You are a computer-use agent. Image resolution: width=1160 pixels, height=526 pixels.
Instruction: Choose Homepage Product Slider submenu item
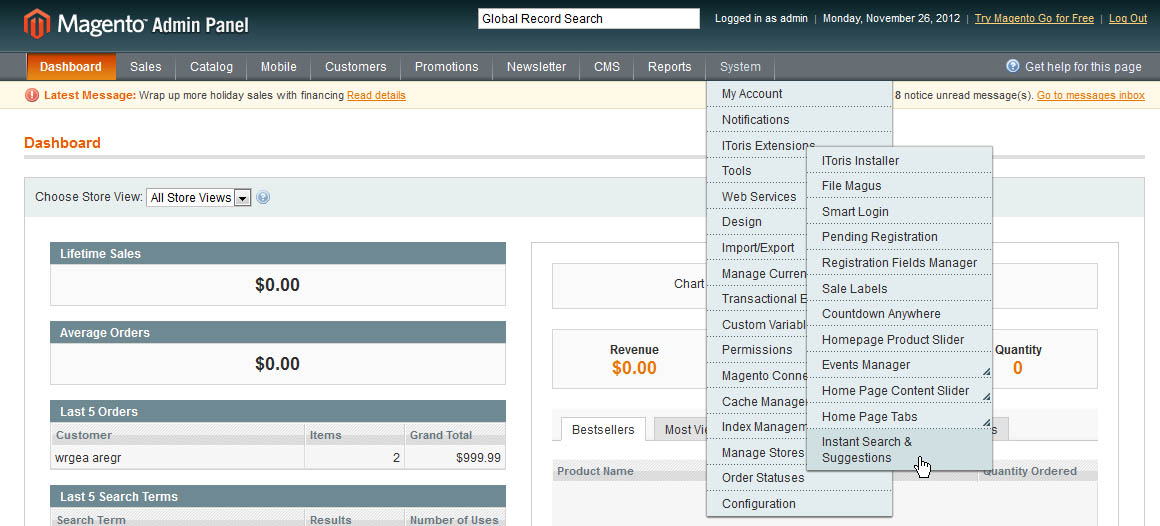899,340
